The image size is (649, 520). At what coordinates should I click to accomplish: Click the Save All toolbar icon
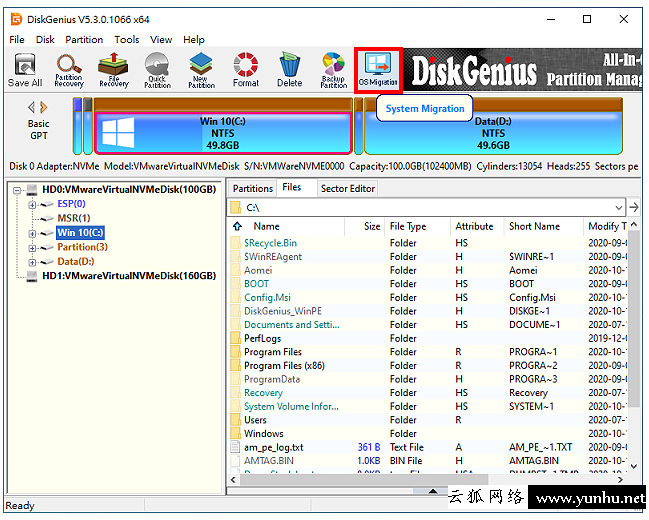tap(25, 70)
